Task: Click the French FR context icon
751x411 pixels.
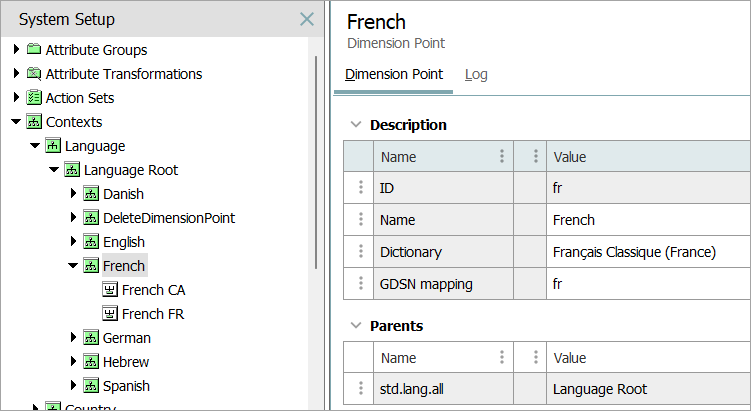Action: pyautogui.click(x=110, y=314)
